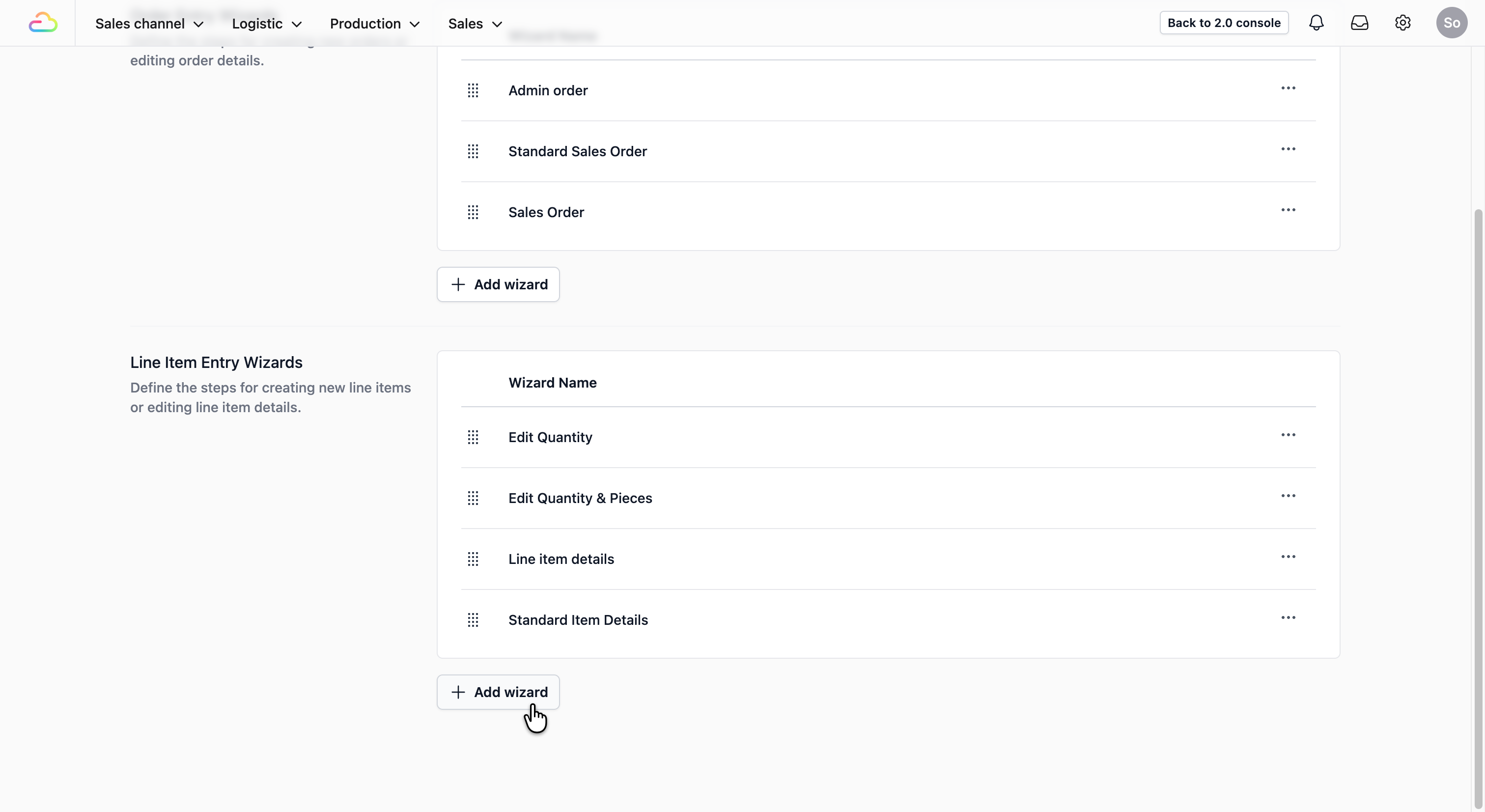Image resolution: width=1485 pixels, height=812 pixels.
Task: Open more options for Line item details
Action: [x=1288, y=557]
